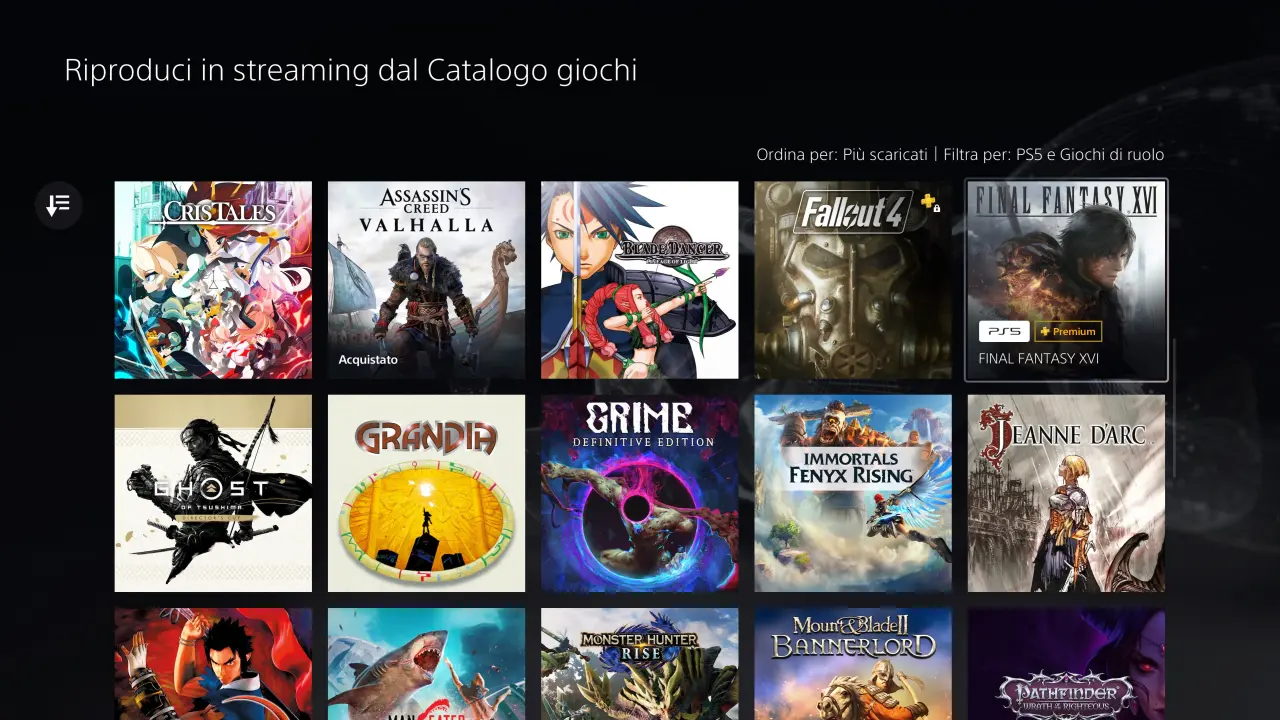
Task: Click the Premium badge on Final Fantasy XVI
Action: pos(1068,331)
